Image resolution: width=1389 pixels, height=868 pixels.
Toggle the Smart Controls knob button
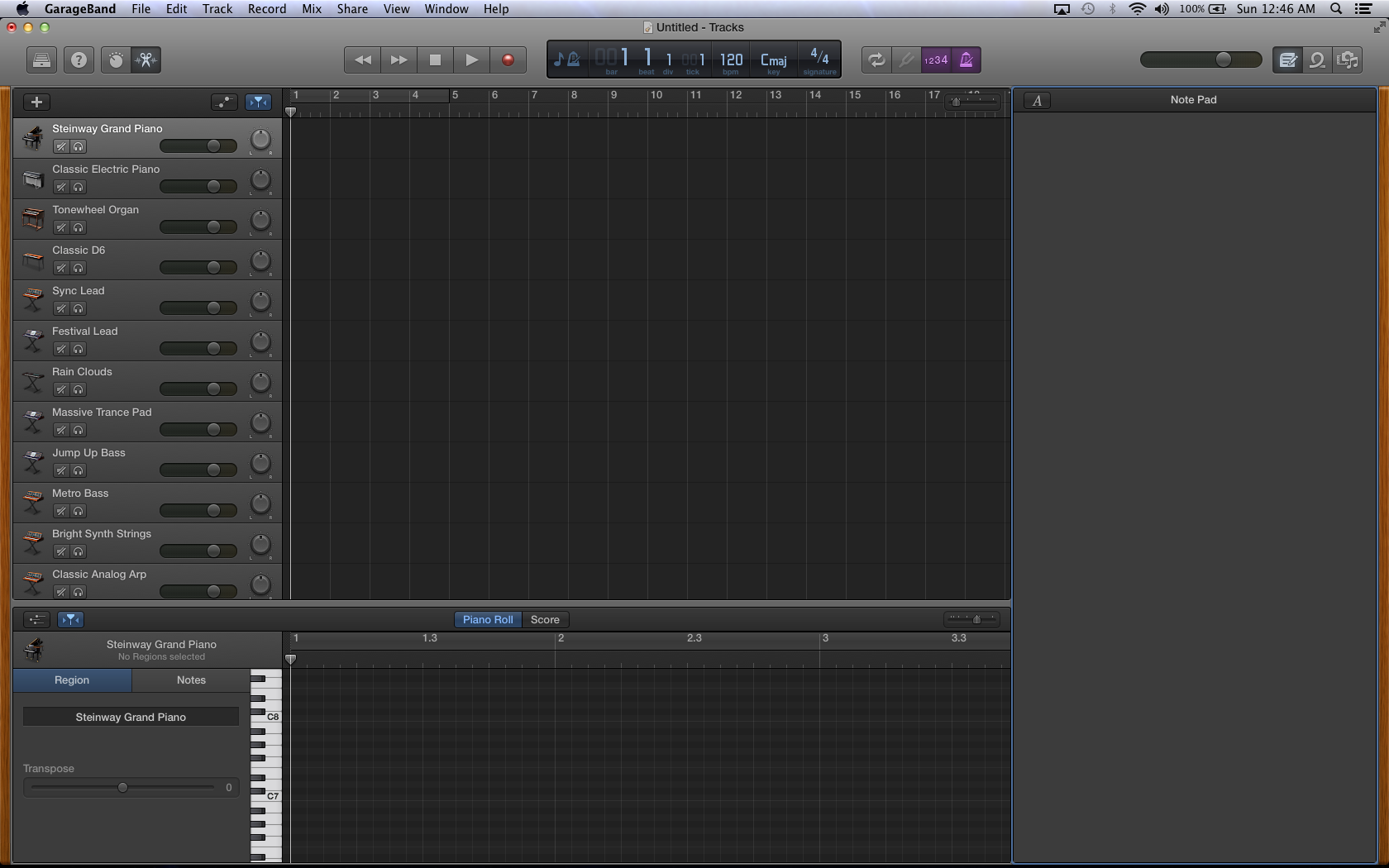click(x=116, y=60)
